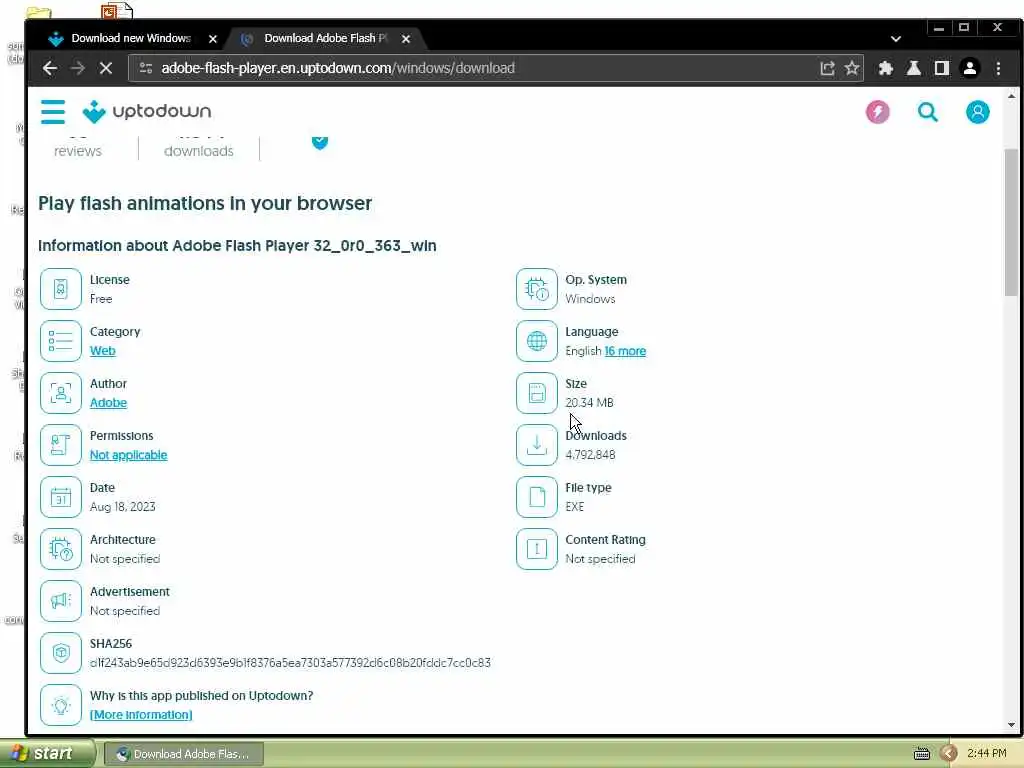Click the lightbulb icon beside Why is this app published

[x=61, y=705]
